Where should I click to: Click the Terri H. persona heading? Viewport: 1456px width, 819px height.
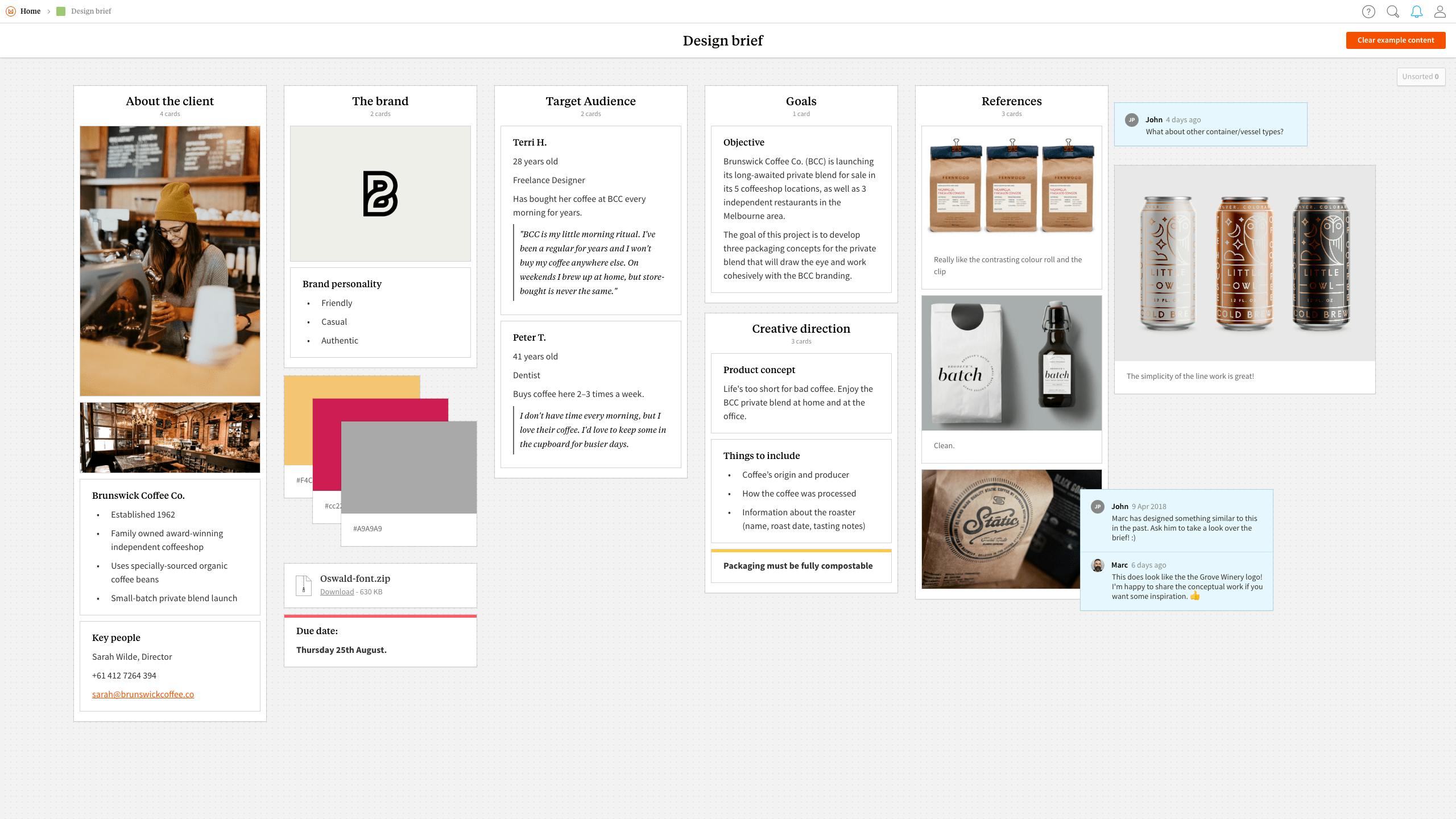(x=530, y=142)
